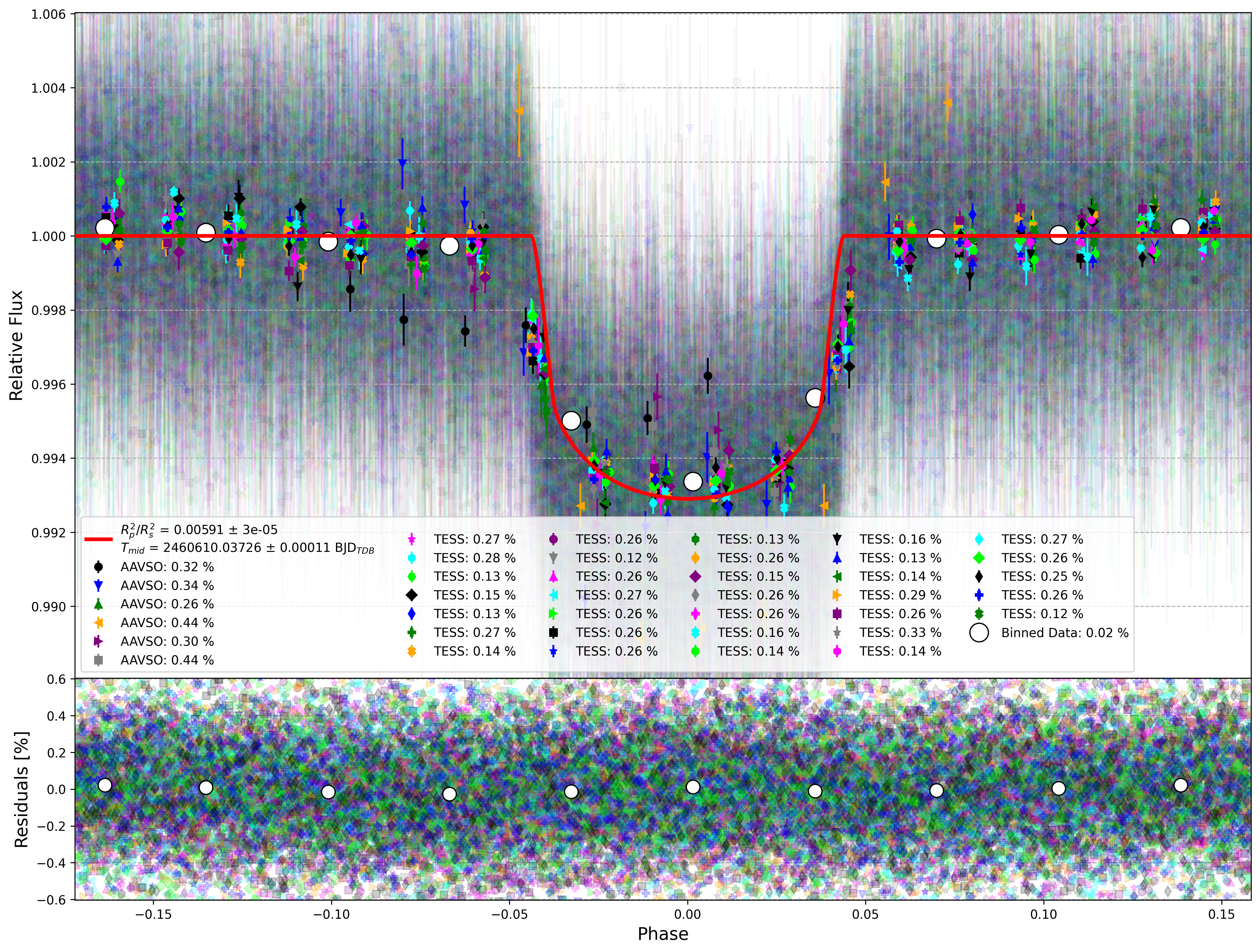The image size is (1260, 952).
Task: Click the white circle Binned Data legend marker
Action: click(x=979, y=633)
